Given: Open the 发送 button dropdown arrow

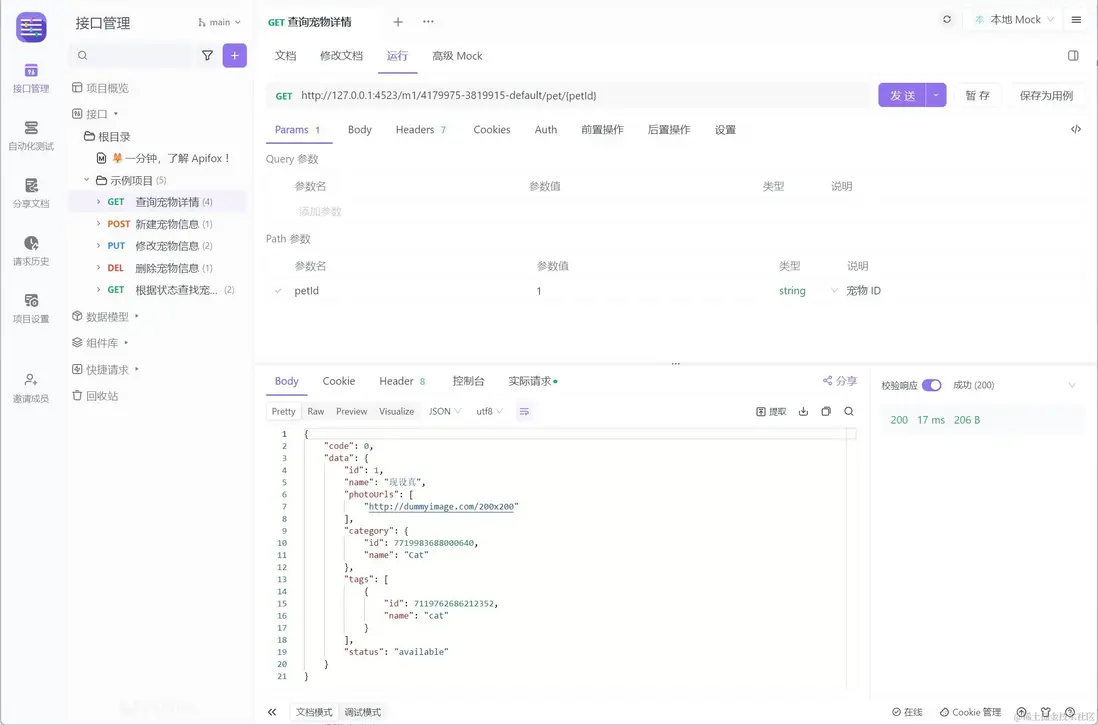Looking at the screenshot, I should [936, 95].
